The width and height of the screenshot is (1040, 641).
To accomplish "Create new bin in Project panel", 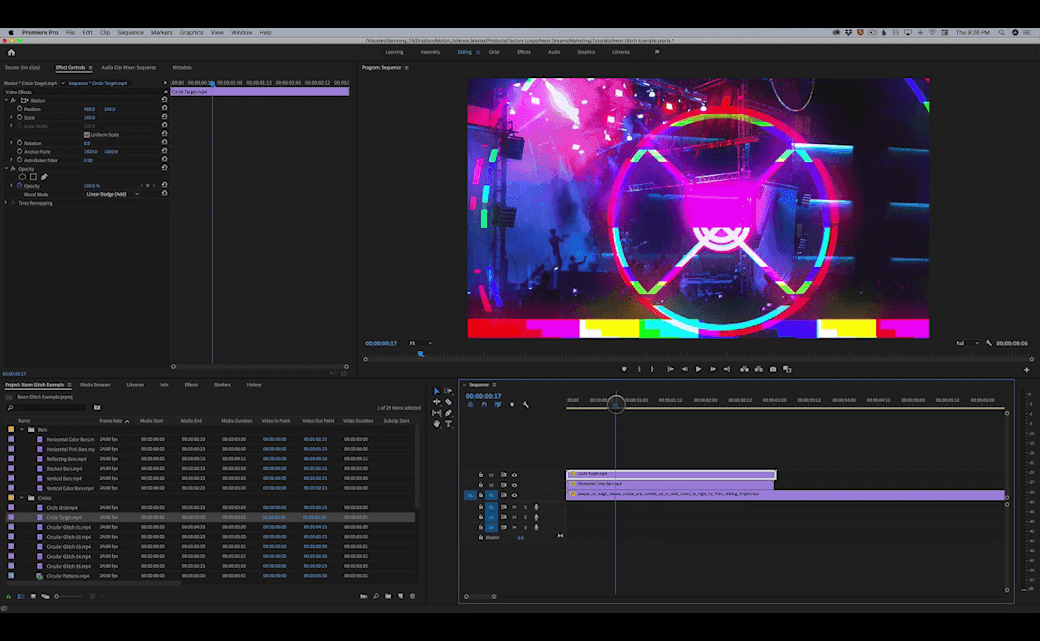I will coord(388,596).
